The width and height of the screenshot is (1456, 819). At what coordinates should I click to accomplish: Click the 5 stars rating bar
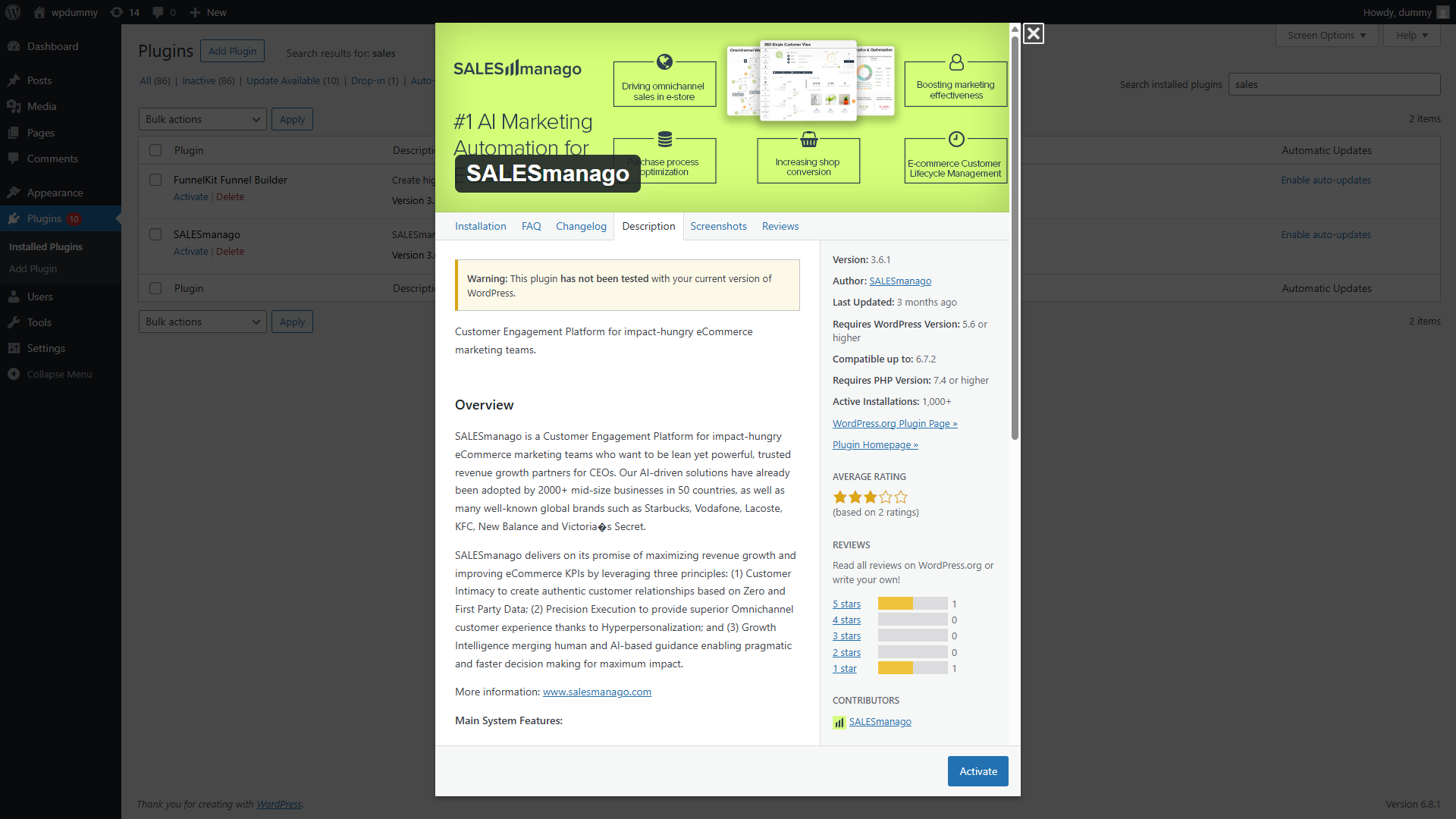[x=912, y=604]
